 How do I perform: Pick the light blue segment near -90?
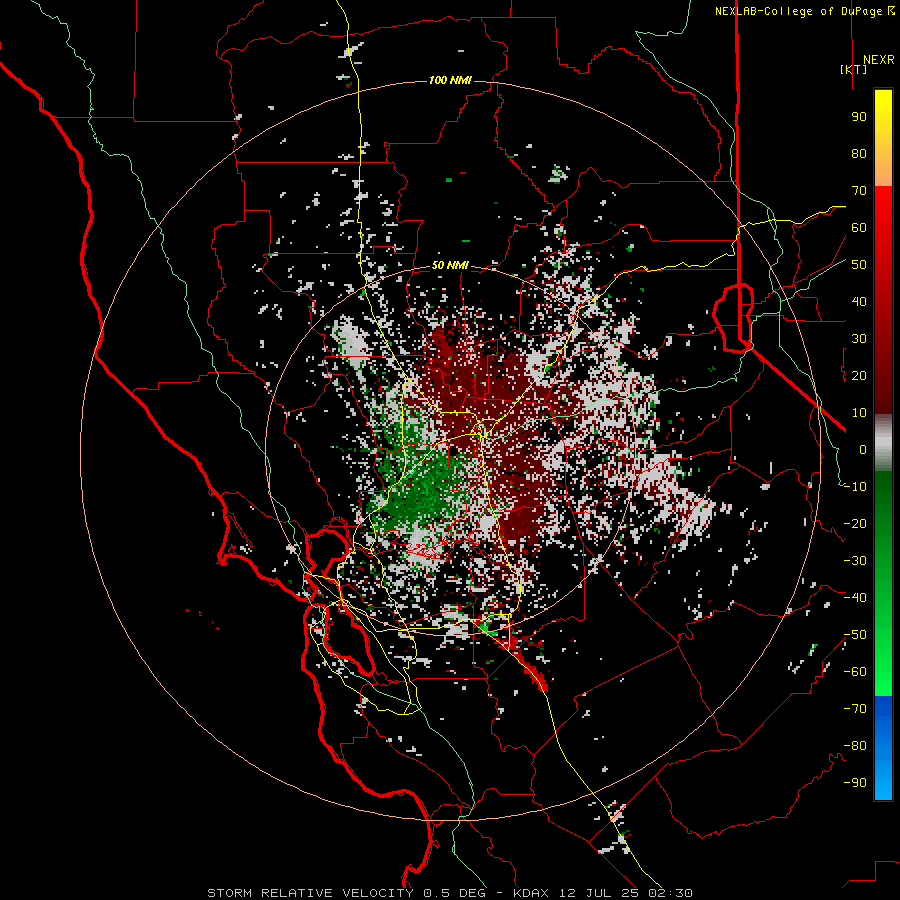coord(883,783)
